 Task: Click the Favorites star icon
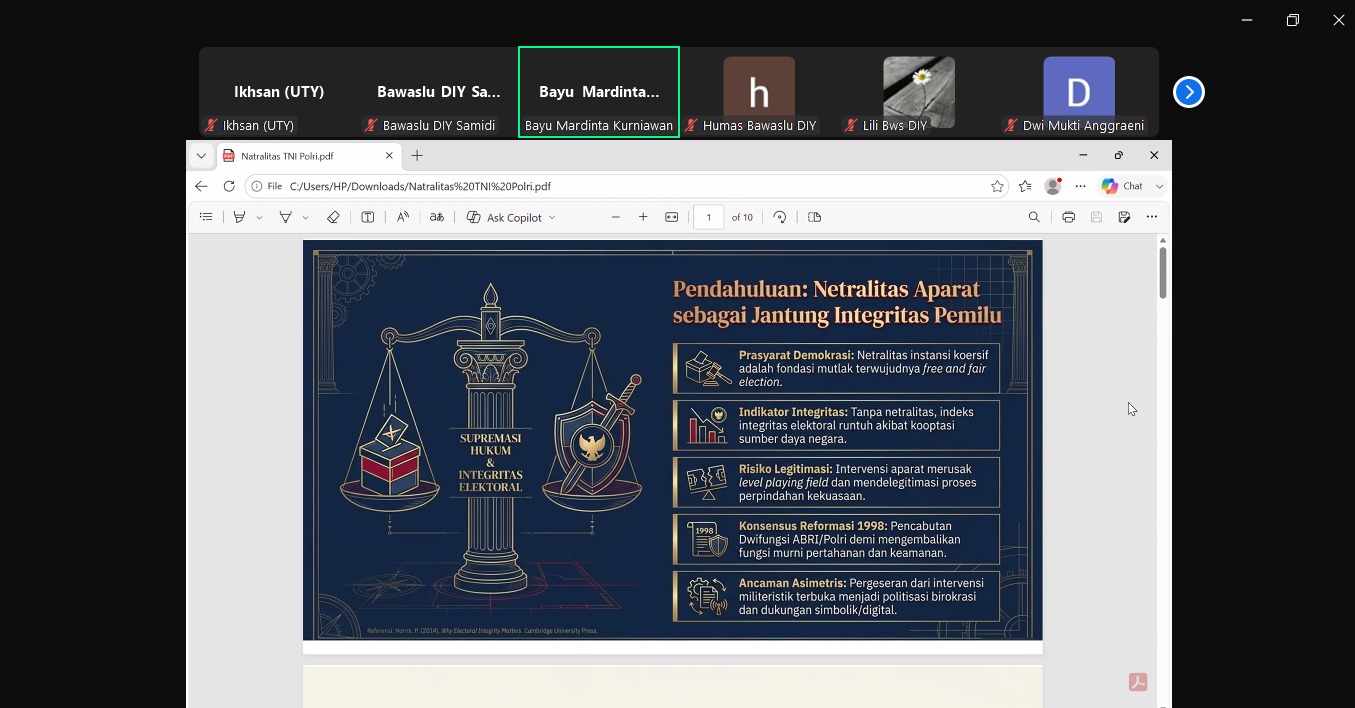click(997, 186)
